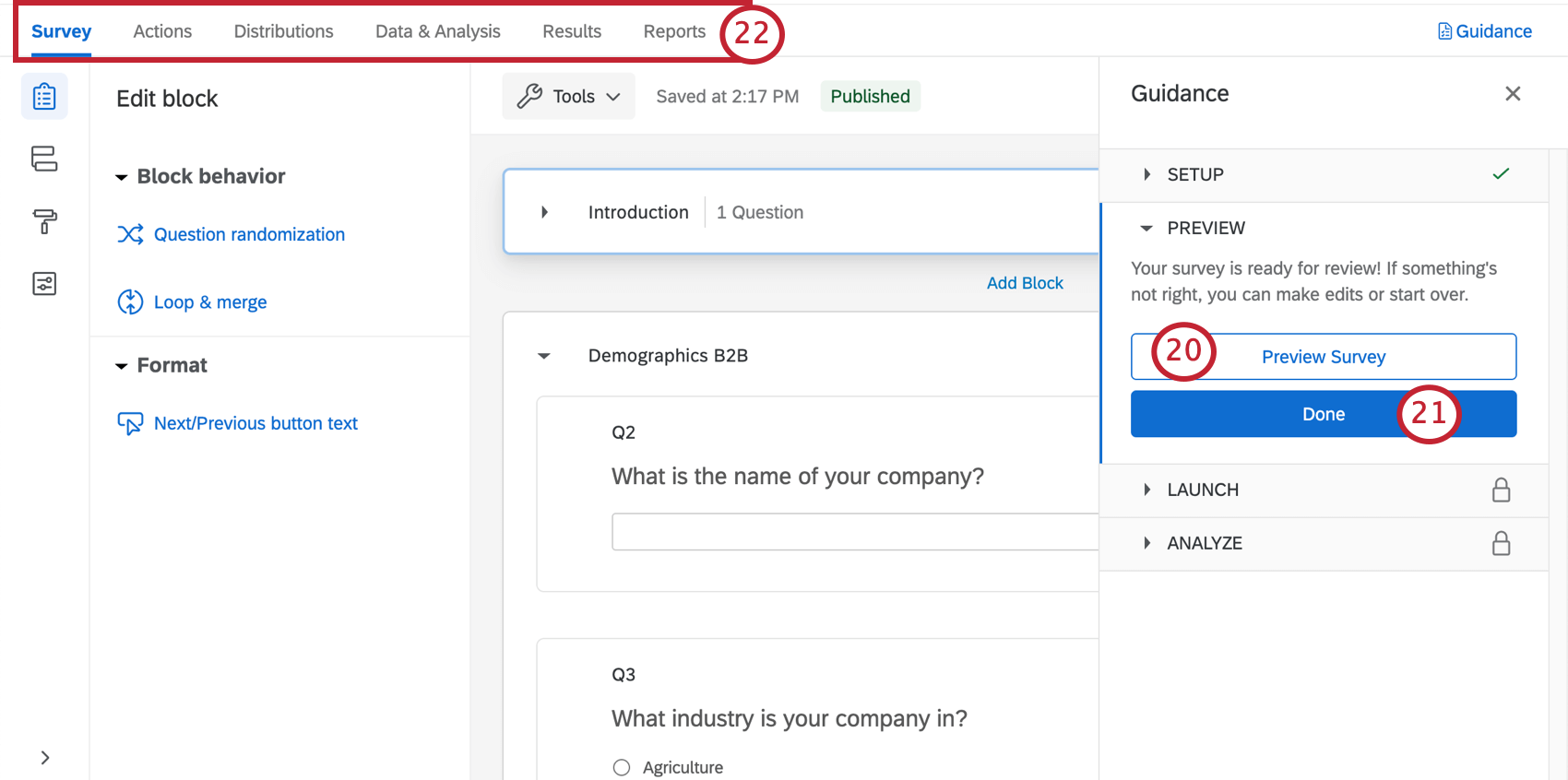Close the Guidance panel
The image size is (1568, 780).
click(1513, 93)
